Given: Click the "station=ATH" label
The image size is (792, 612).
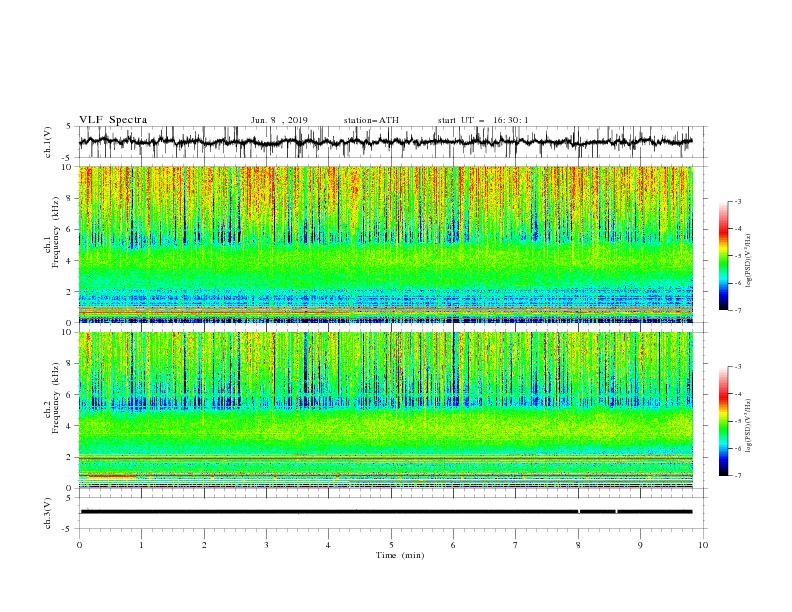Looking at the screenshot, I should (x=371, y=120).
